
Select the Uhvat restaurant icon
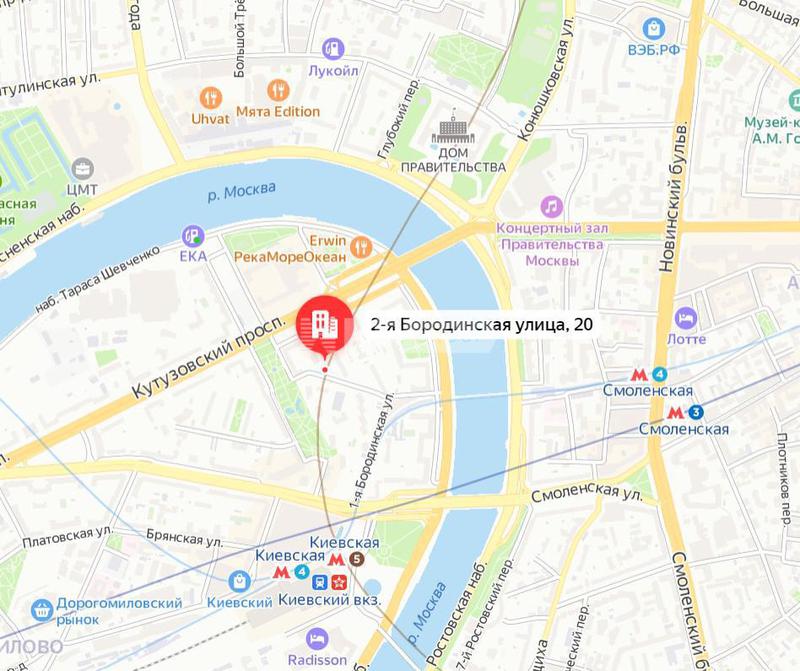210,97
